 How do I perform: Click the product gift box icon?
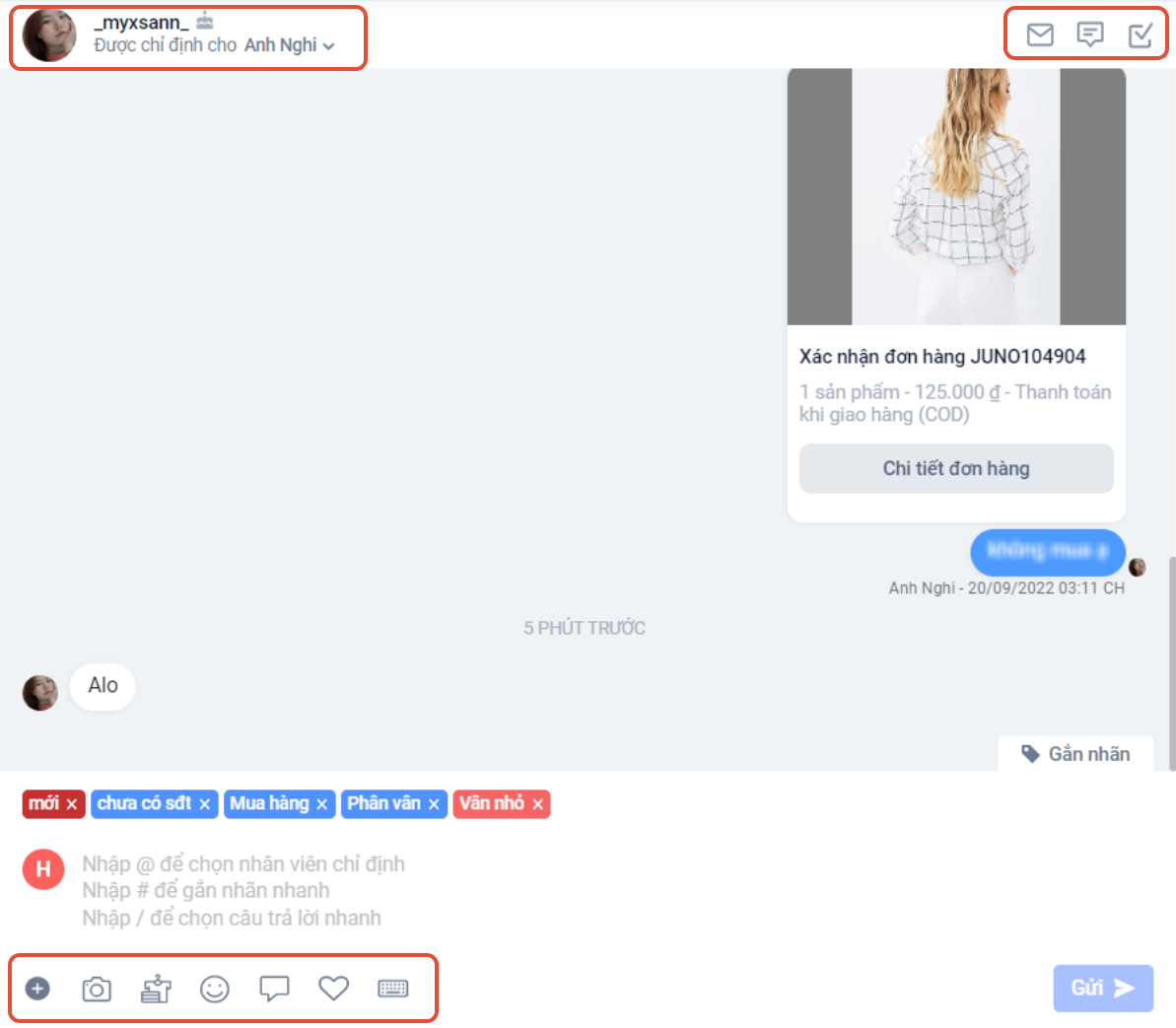(156, 989)
